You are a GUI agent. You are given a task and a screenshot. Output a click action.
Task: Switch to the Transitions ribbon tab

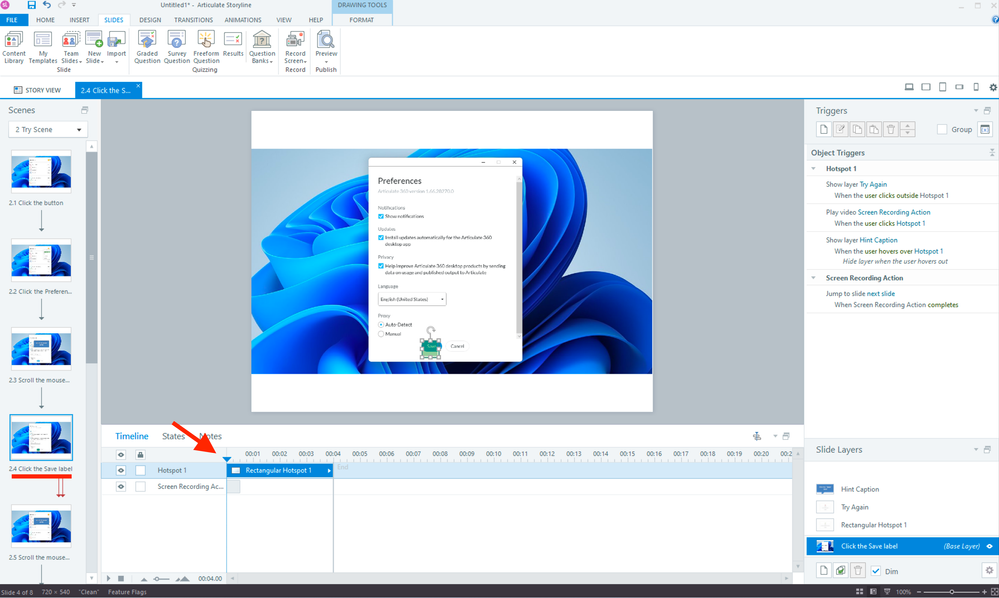[193, 20]
